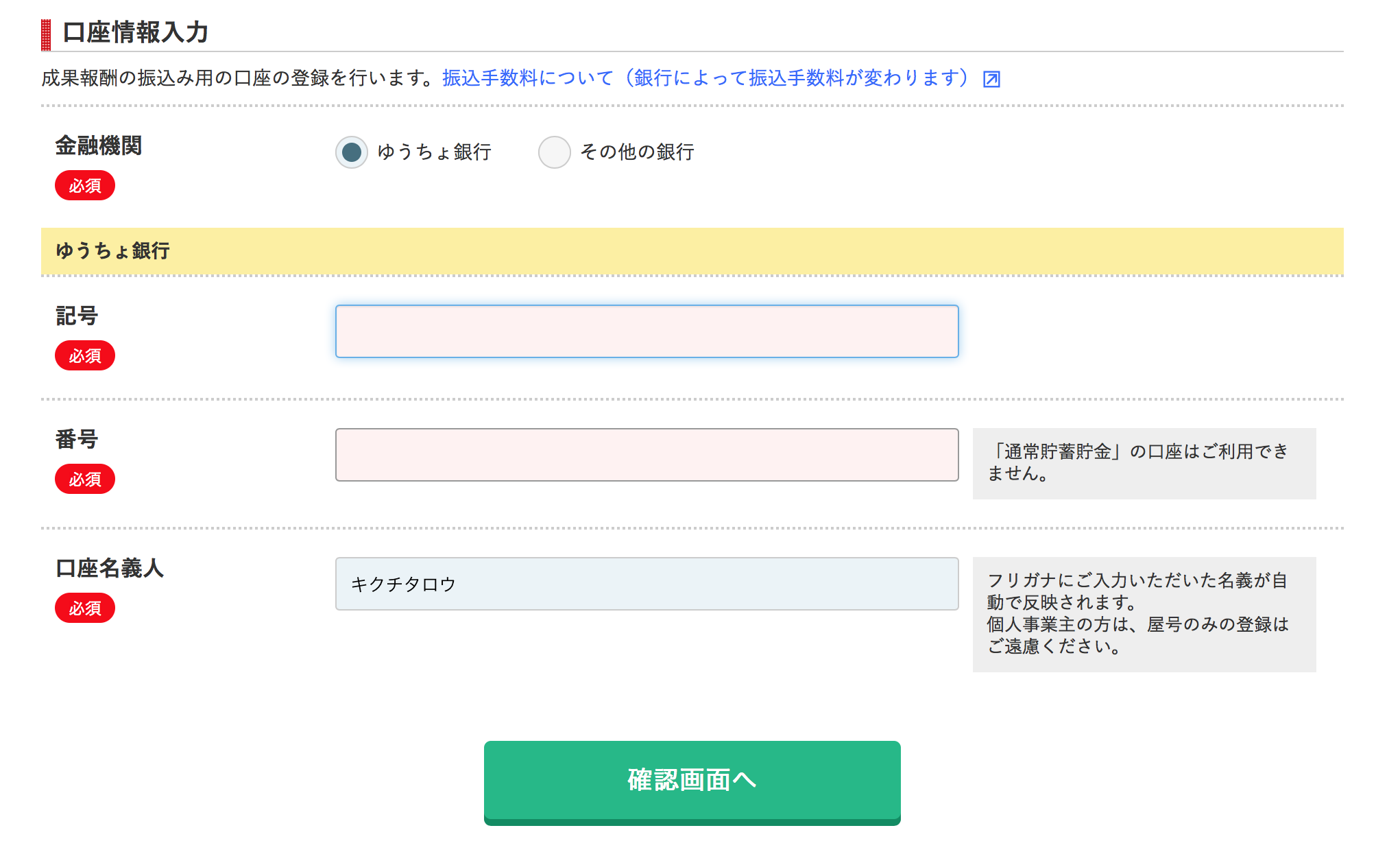Viewport: 1400px width, 852px height.
Task: Click the 番号 label
Action: pos(77,439)
